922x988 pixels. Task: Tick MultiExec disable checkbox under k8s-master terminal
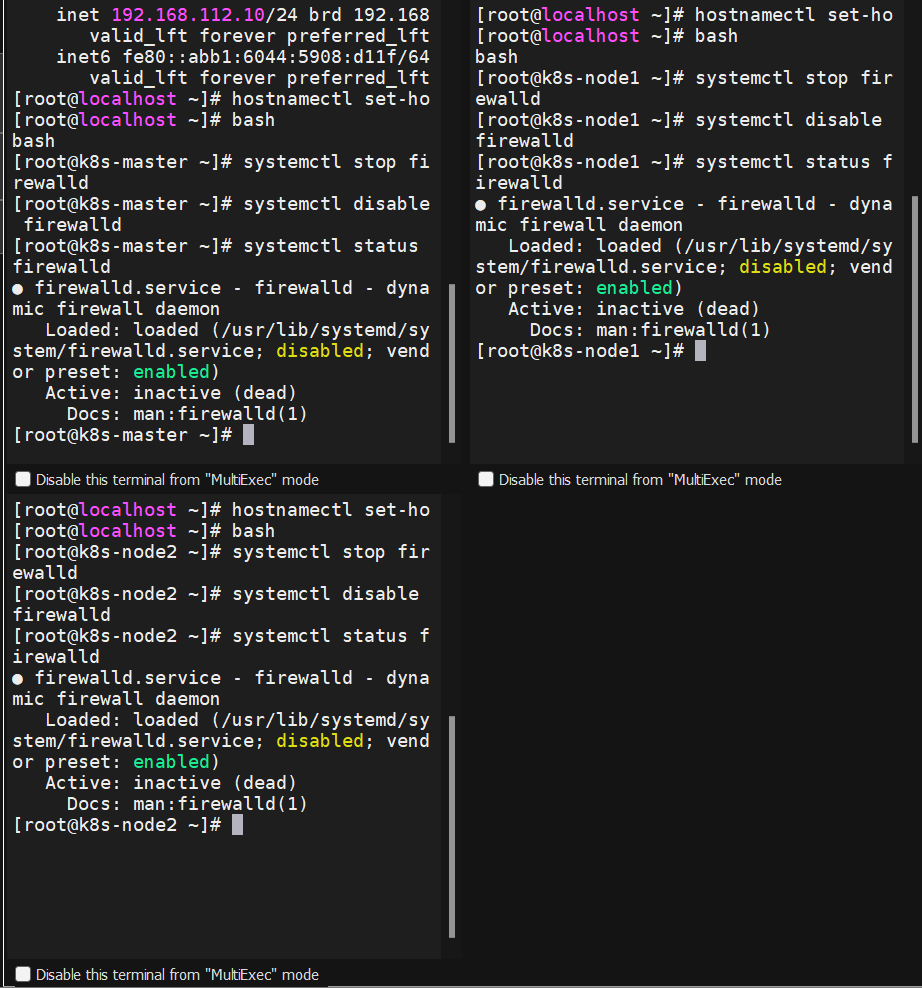click(23, 480)
